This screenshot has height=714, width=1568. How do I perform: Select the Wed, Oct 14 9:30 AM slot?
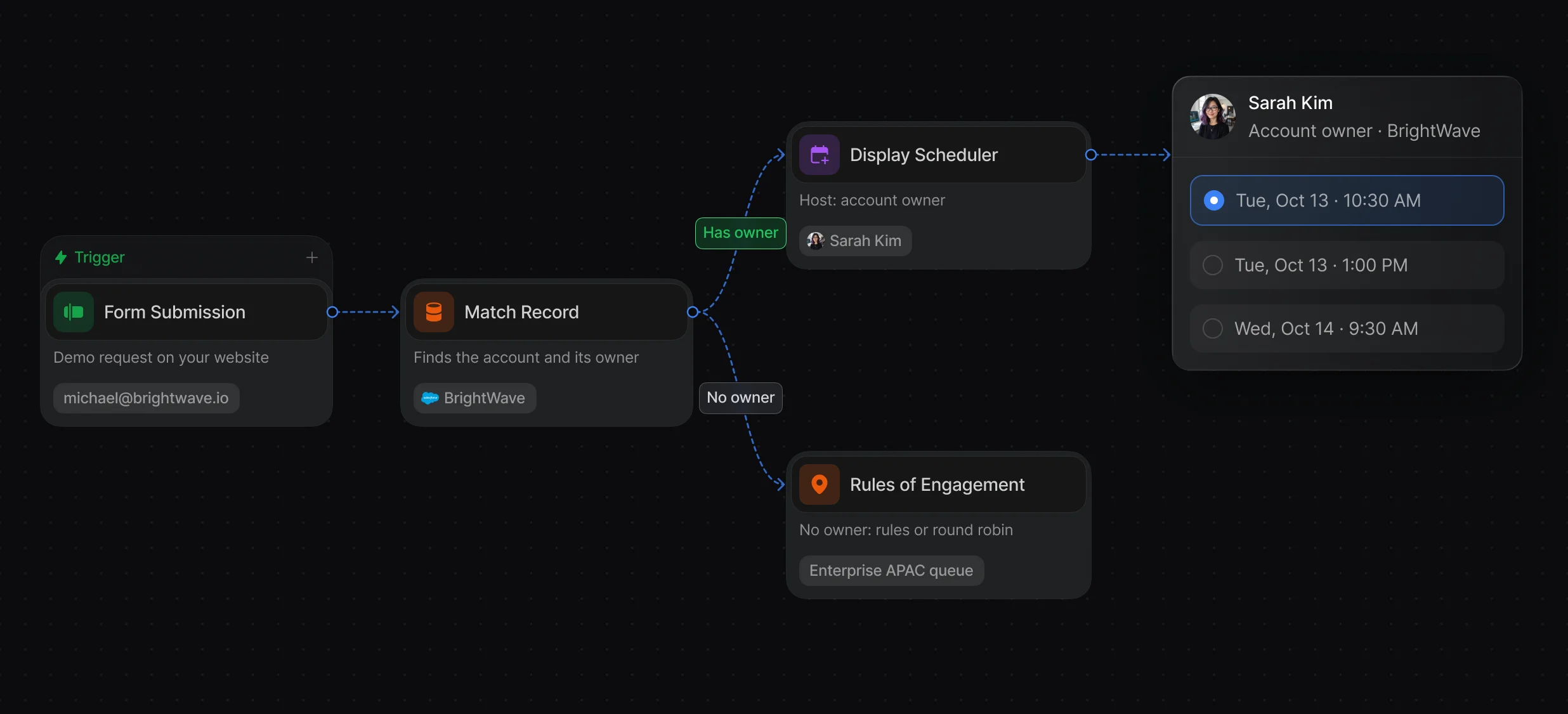[1347, 328]
